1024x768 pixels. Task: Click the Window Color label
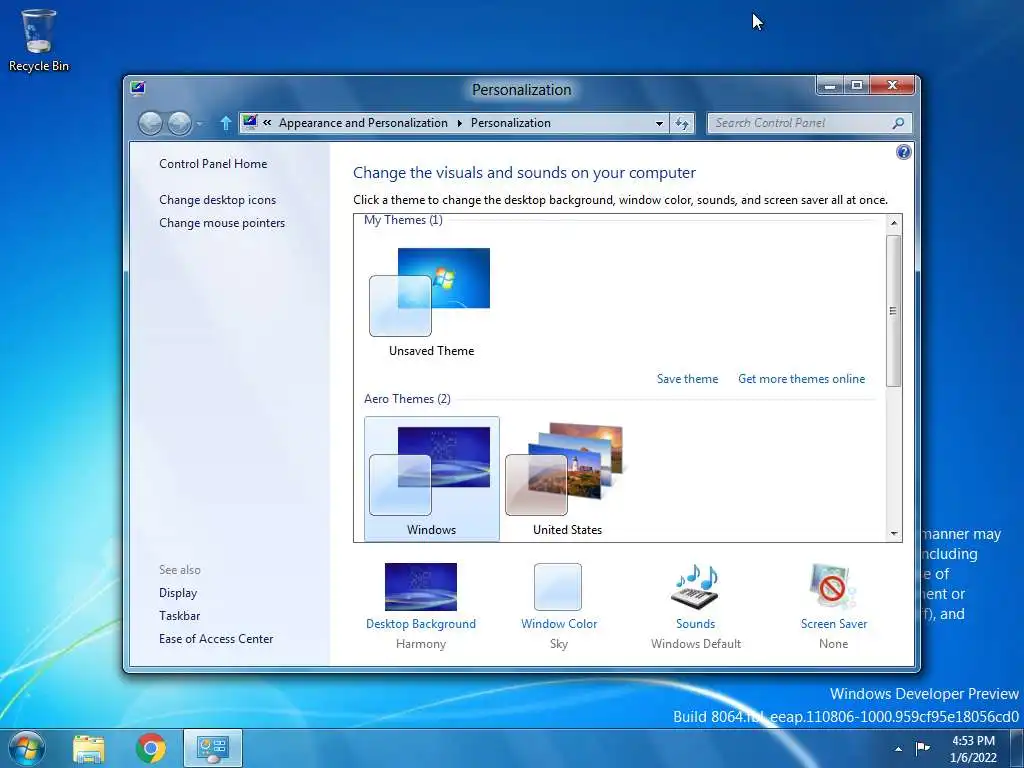(559, 624)
